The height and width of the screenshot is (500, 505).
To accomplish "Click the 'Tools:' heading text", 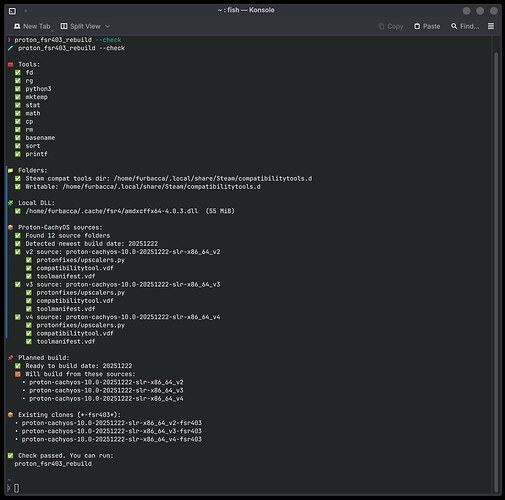I will 29,64.
